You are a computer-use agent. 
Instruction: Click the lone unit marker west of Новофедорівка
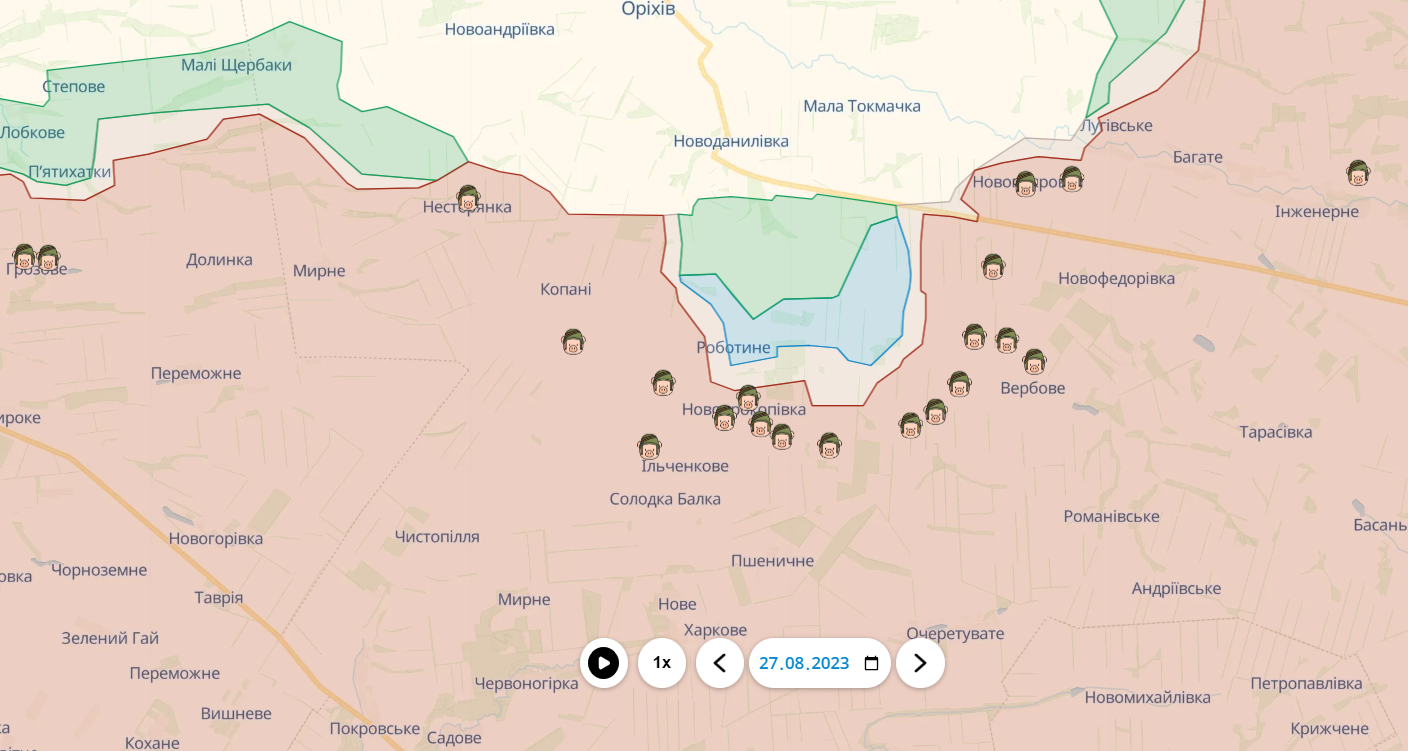tap(993, 267)
